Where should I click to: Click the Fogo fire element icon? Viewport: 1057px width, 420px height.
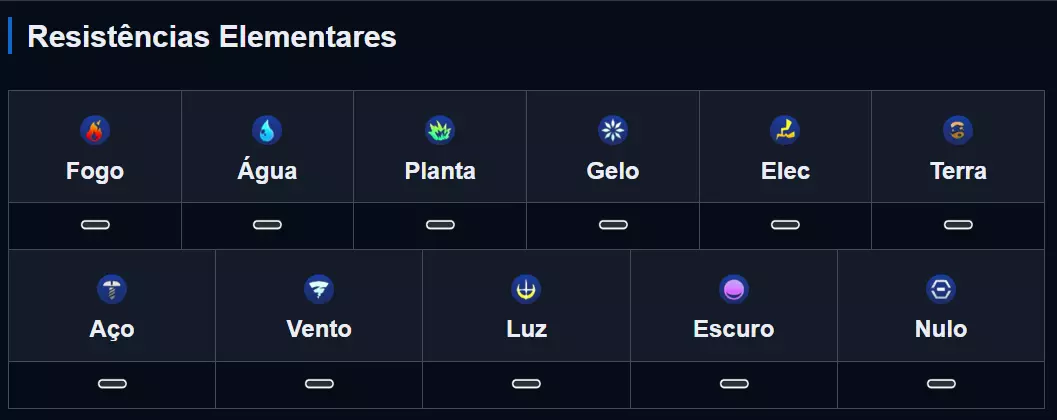coord(95,130)
